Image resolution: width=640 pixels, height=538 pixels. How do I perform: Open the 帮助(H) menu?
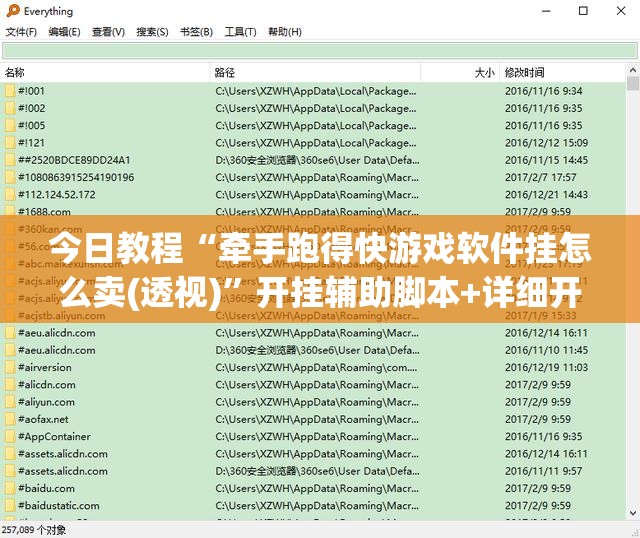(284, 32)
